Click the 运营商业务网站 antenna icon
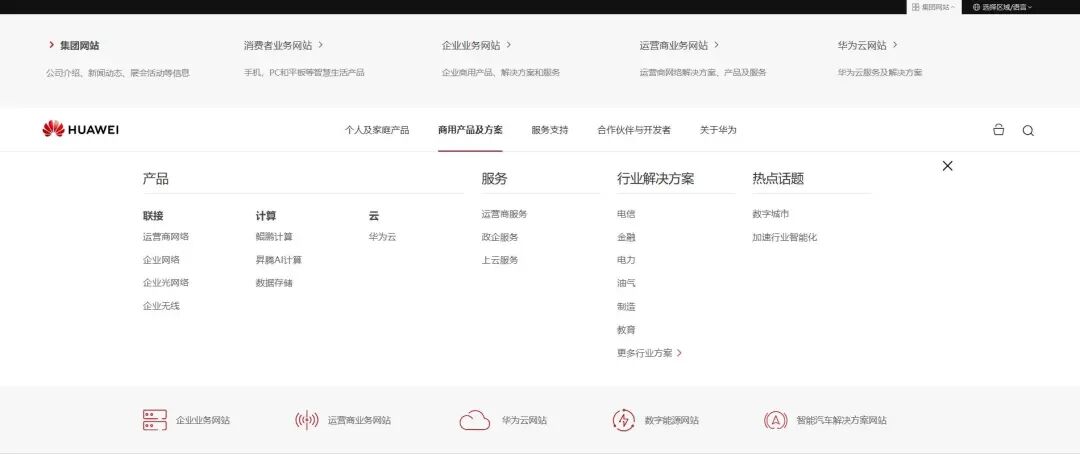This screenshot has height=454, width=1080. click(x=307, y=420)
